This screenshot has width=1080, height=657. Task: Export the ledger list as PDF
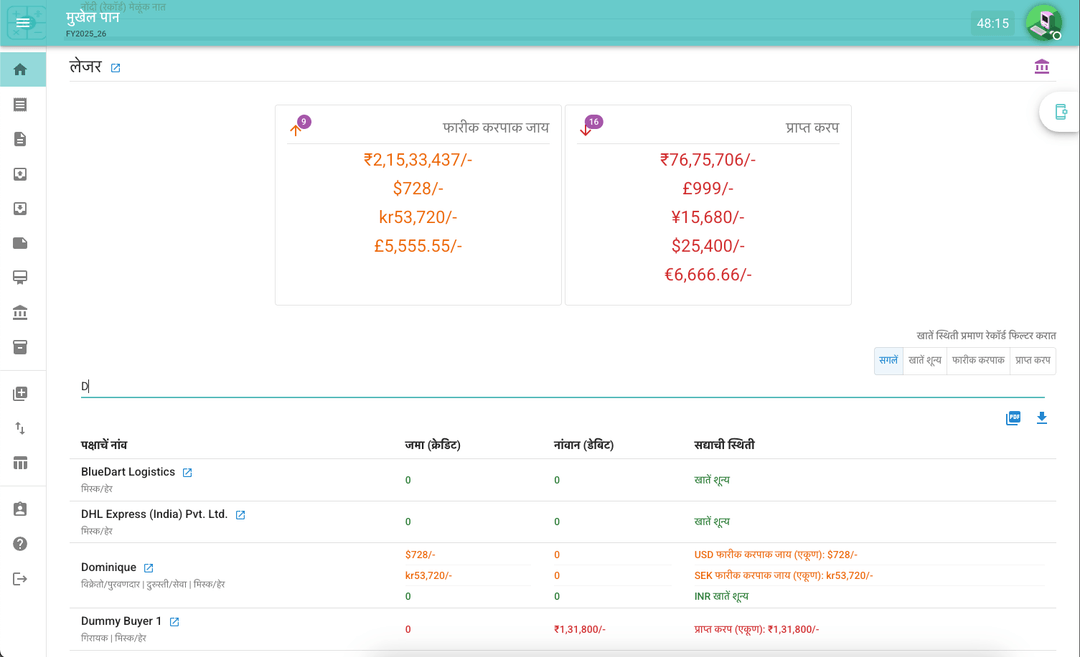(x=1013, y=418)
